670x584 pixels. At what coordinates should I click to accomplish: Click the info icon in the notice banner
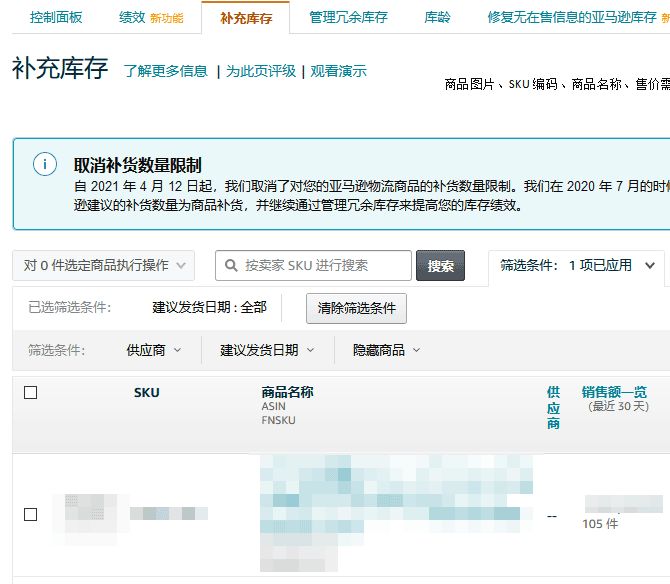pos(45,165)
